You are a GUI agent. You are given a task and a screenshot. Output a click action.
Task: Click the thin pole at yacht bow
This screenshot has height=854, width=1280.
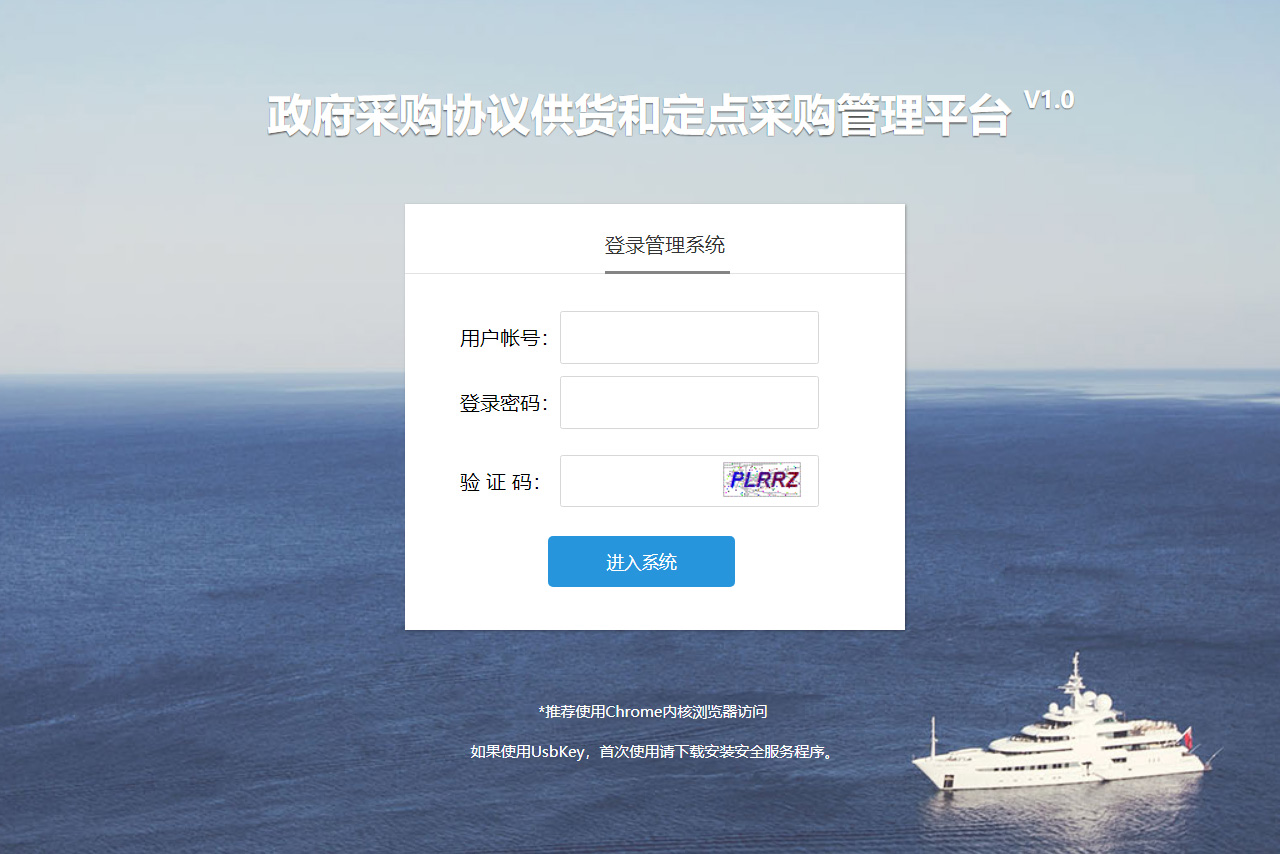(x=933, y=737)
